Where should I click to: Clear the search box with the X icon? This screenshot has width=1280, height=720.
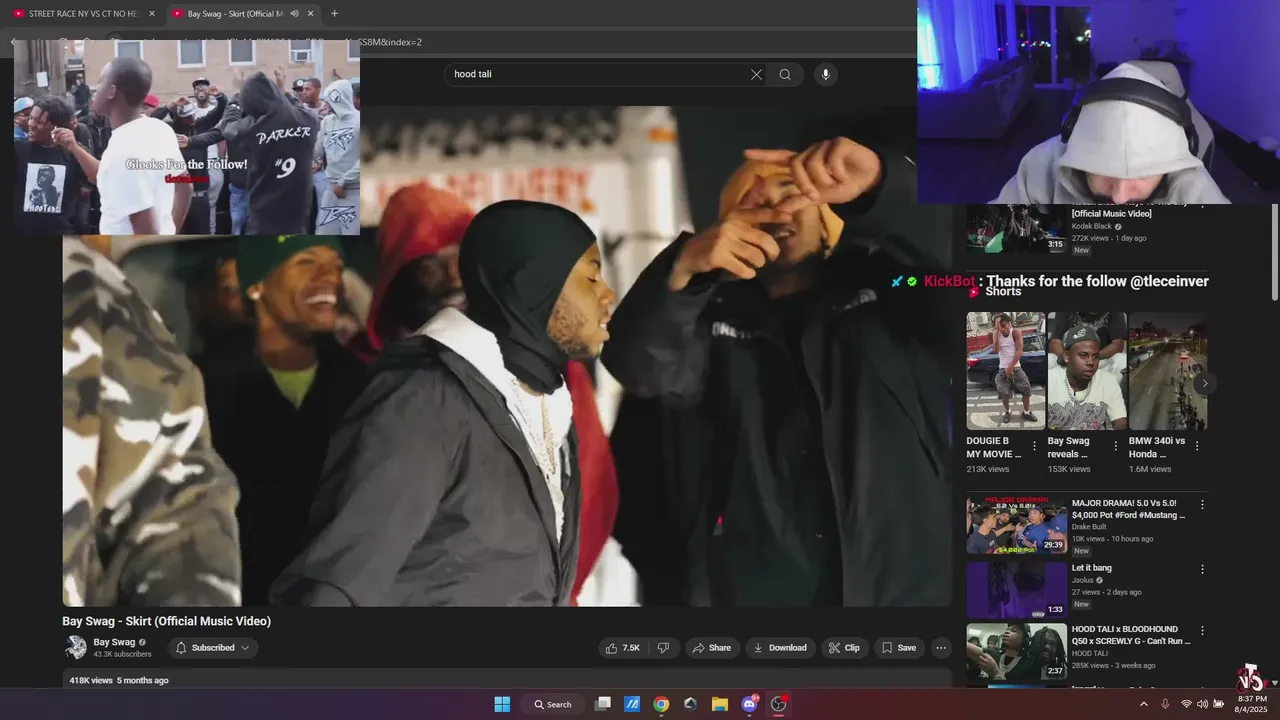[x=756, y=74]
